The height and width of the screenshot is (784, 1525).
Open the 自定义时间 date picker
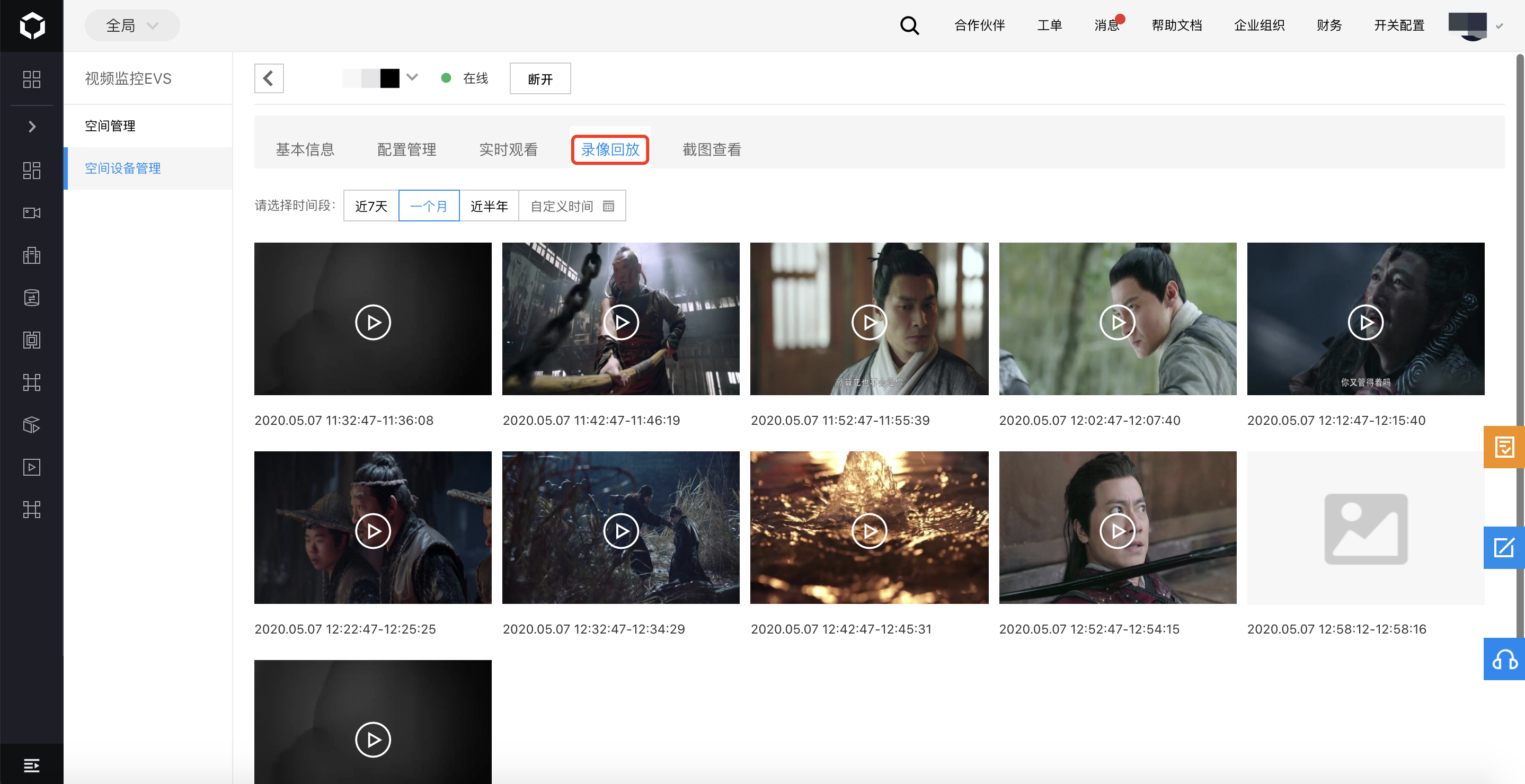coord(572,206)
